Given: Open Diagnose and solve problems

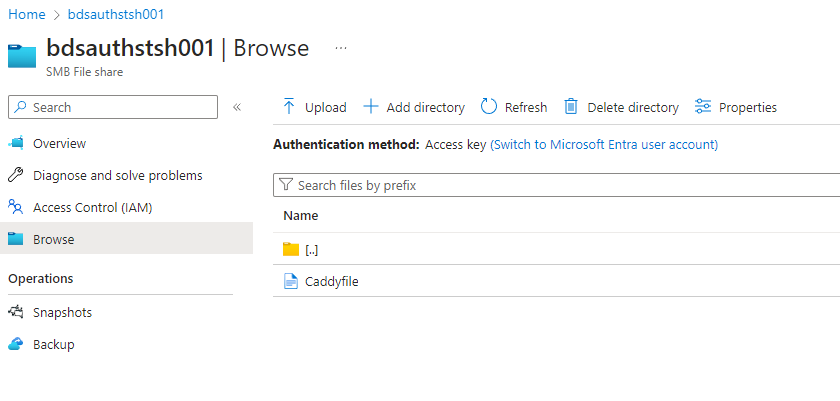Looking at the screenshot, I should tap(118, 175).
